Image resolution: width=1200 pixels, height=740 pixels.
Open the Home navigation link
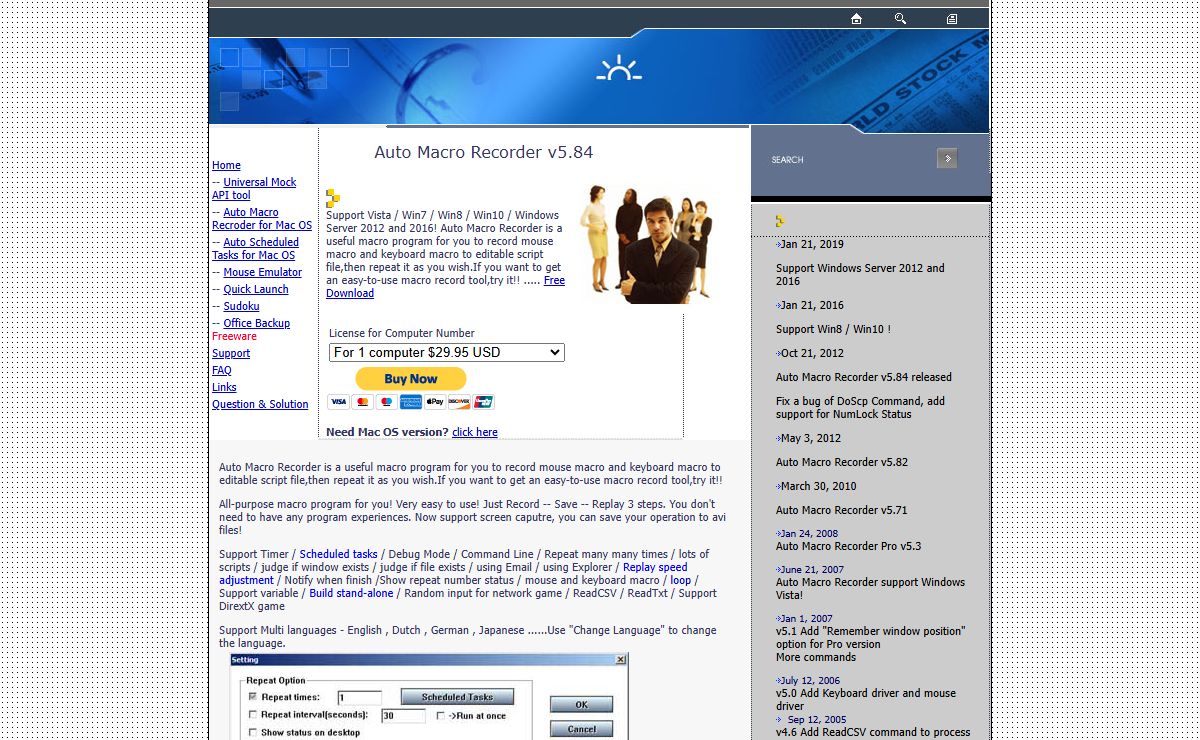click(x=226, y=165)
